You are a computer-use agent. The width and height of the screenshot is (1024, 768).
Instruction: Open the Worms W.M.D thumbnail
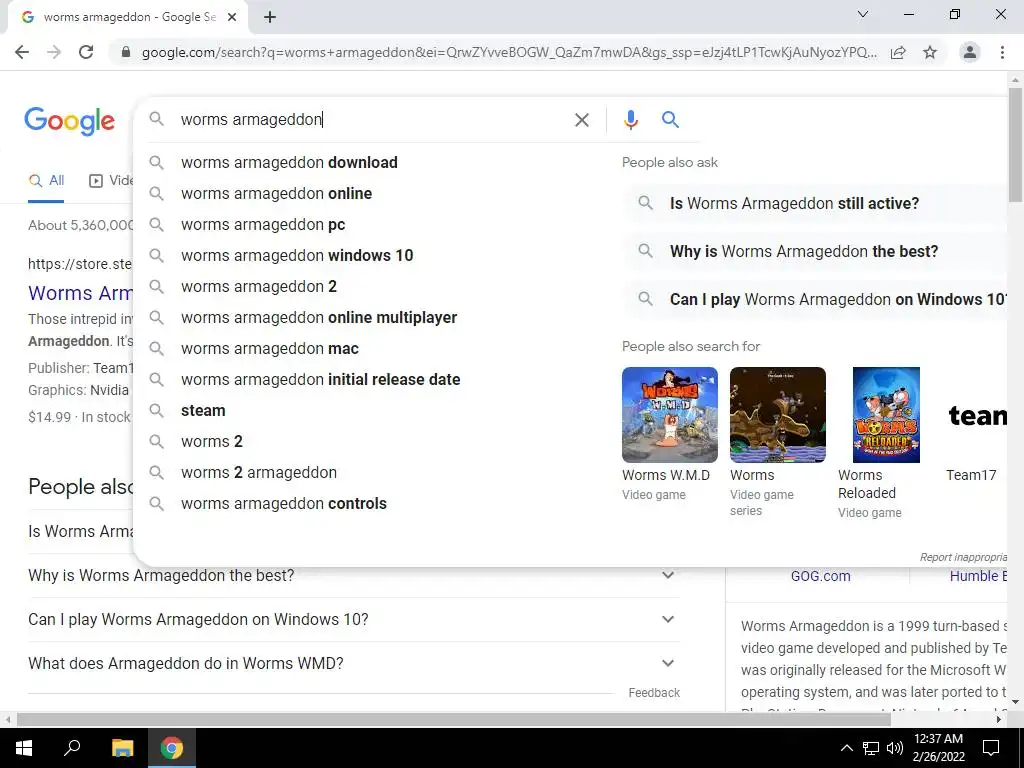(669, 415)
